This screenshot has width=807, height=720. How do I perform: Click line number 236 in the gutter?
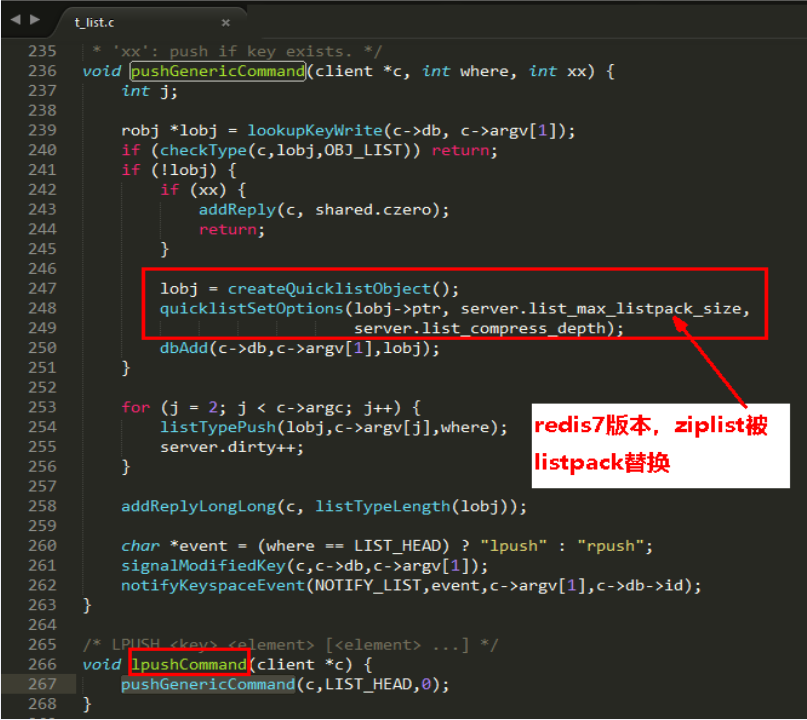[42, 71]
